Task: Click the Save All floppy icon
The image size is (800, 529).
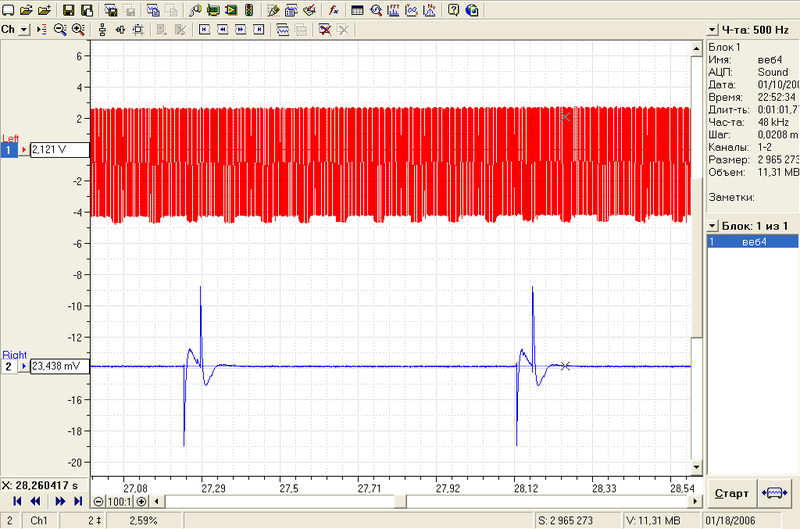Action: coord(87,10)
